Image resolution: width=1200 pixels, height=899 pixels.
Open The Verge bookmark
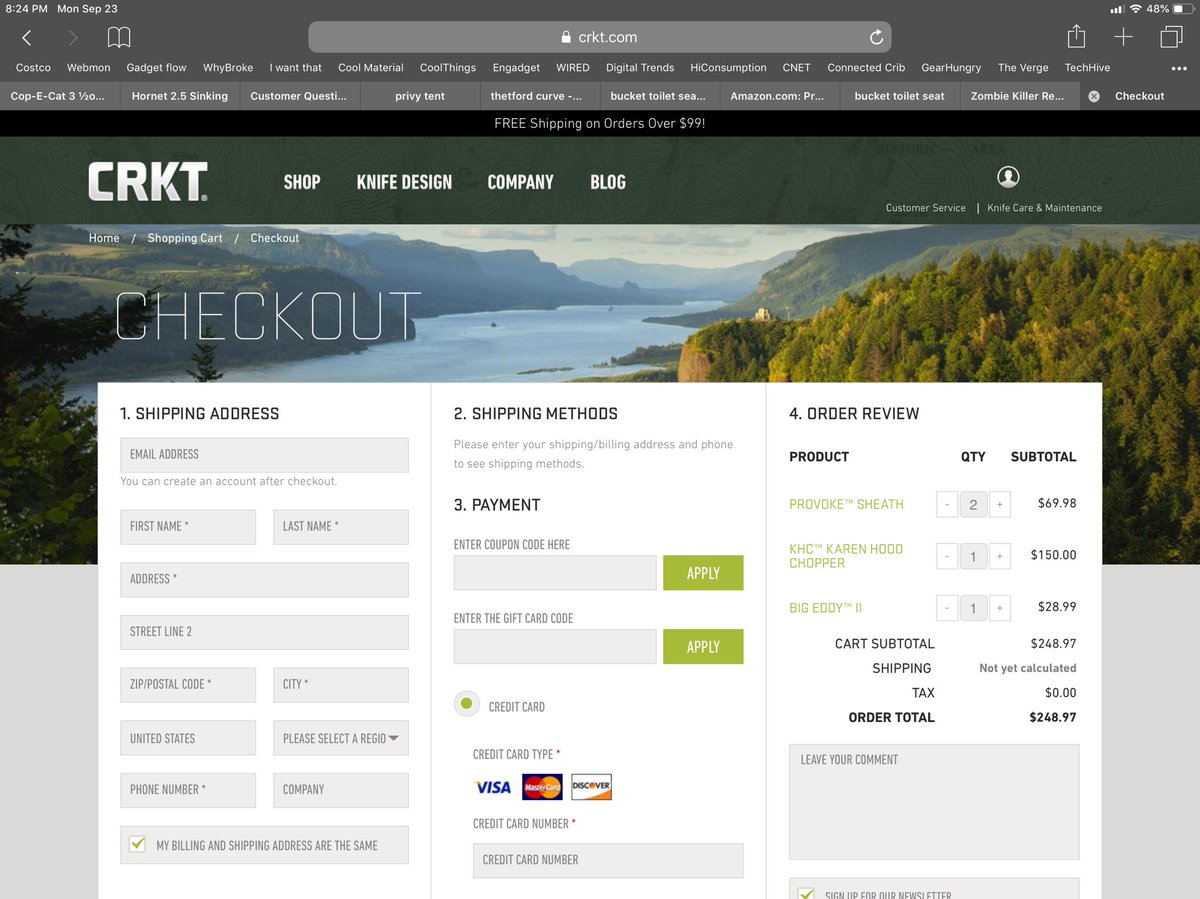(x=1023, y=68)
